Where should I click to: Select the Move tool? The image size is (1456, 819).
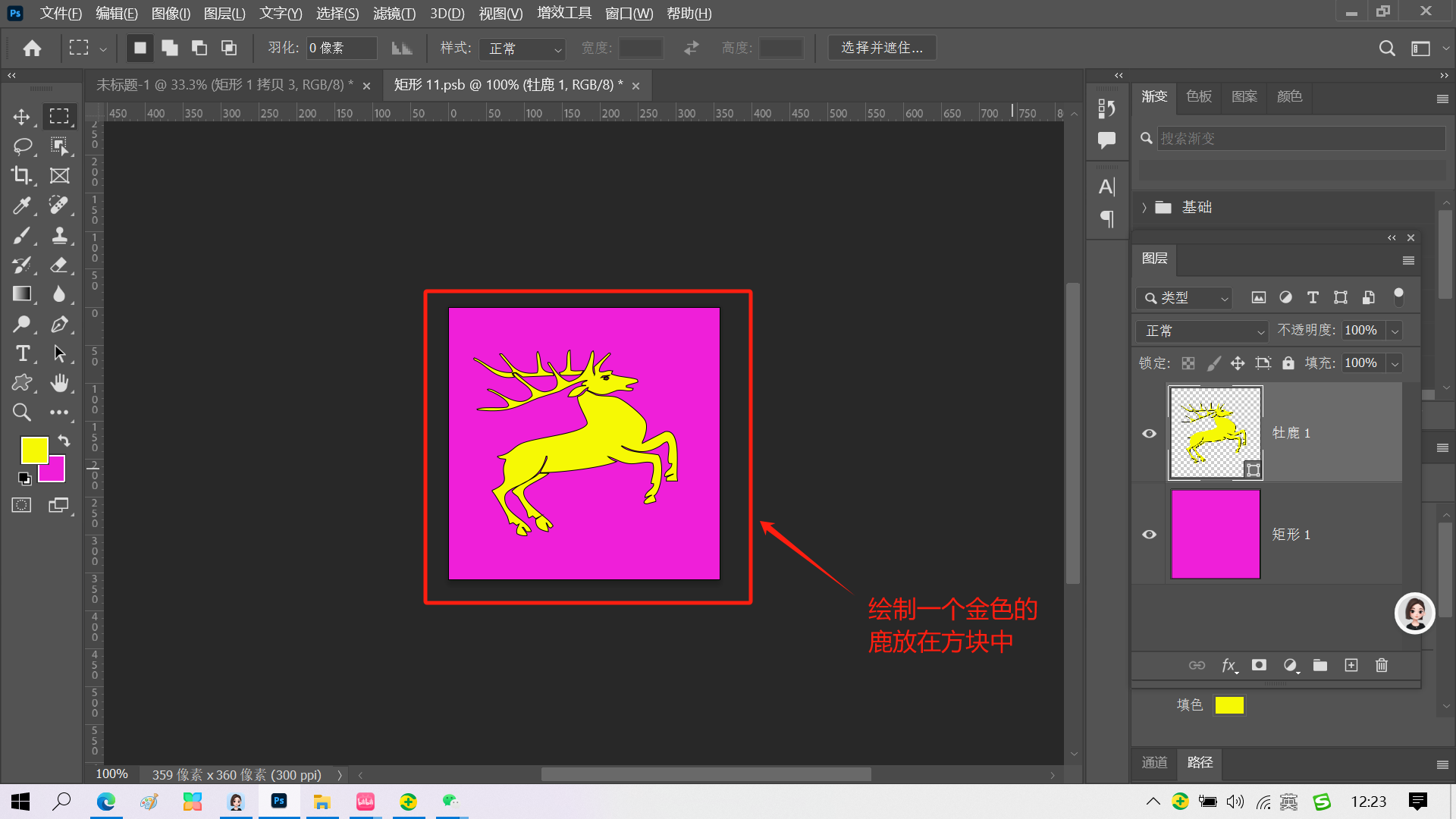(x=21, y=116)
